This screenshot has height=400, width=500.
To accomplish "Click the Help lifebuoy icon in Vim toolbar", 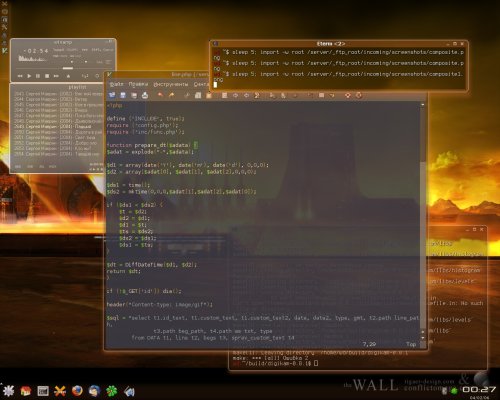I will pos(348,95).
